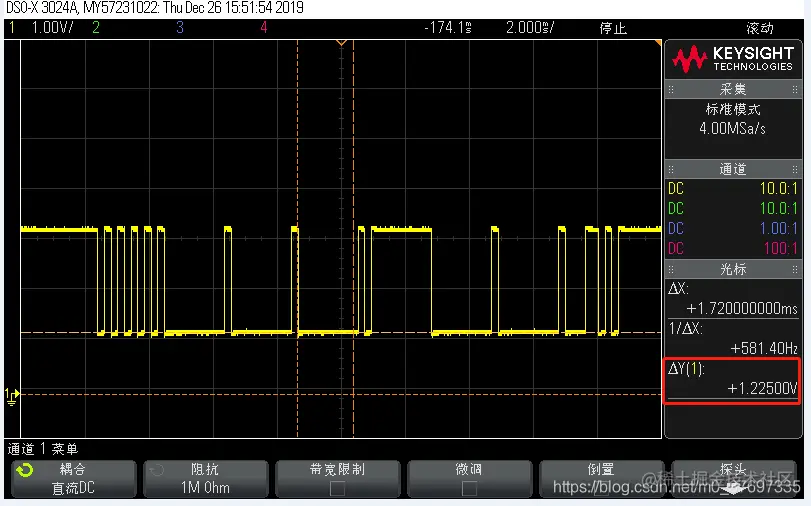
Task: Click blue DC 1.00:1 channel row
Action: point(733,229)
